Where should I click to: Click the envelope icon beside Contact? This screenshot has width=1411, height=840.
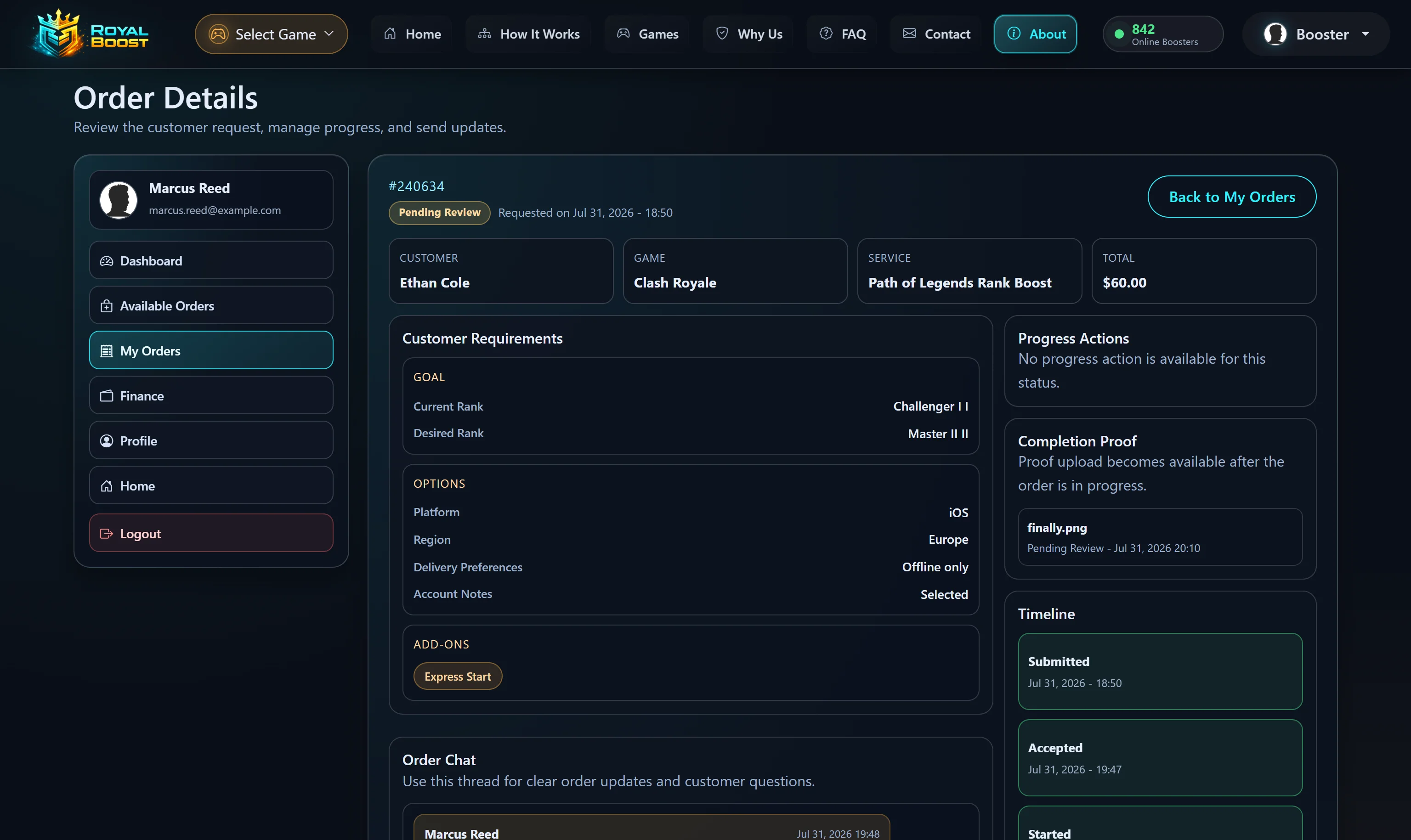click(909, 34)
